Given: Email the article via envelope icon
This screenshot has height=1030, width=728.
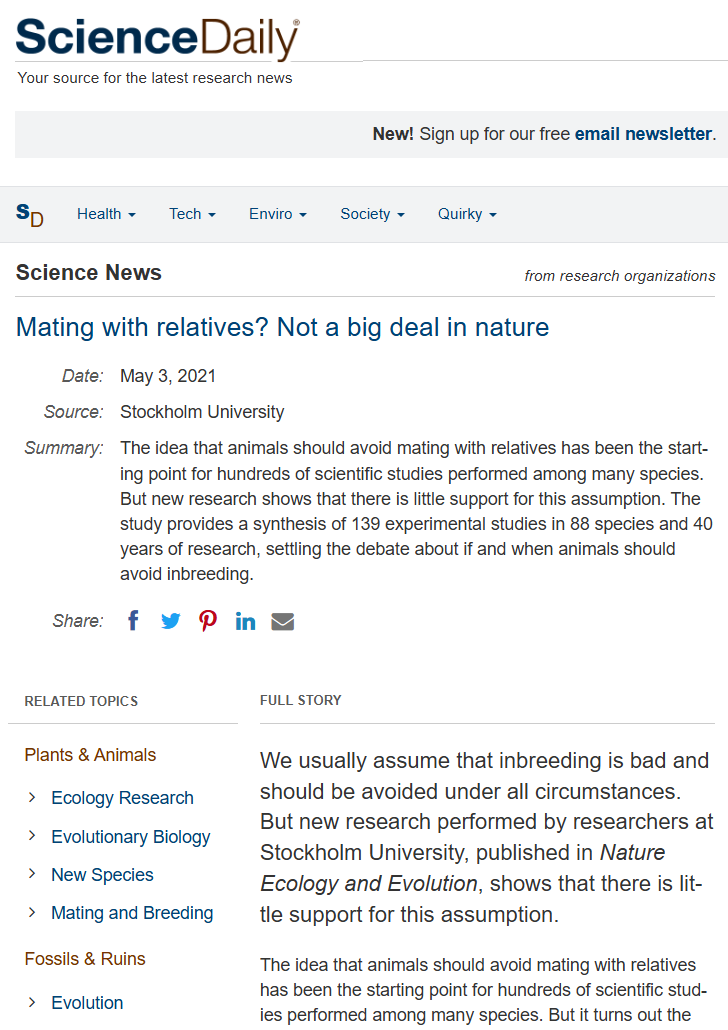Looking at the screenshot, I should tap(283, 621).
